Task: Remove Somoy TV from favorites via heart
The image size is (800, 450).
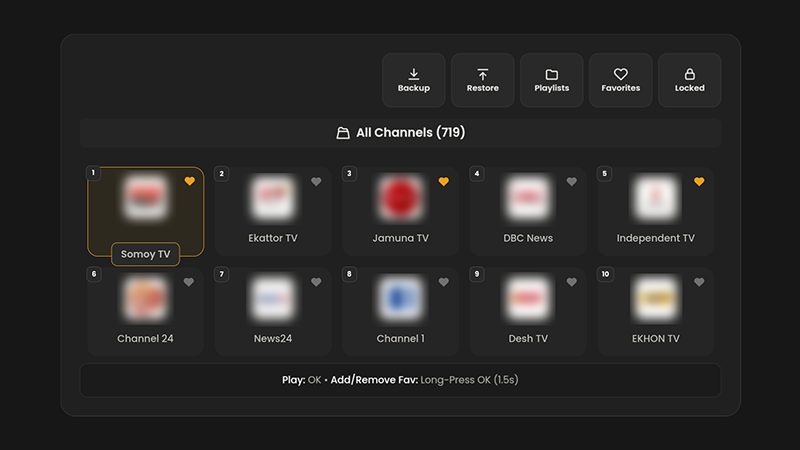Action: point(189,181)
